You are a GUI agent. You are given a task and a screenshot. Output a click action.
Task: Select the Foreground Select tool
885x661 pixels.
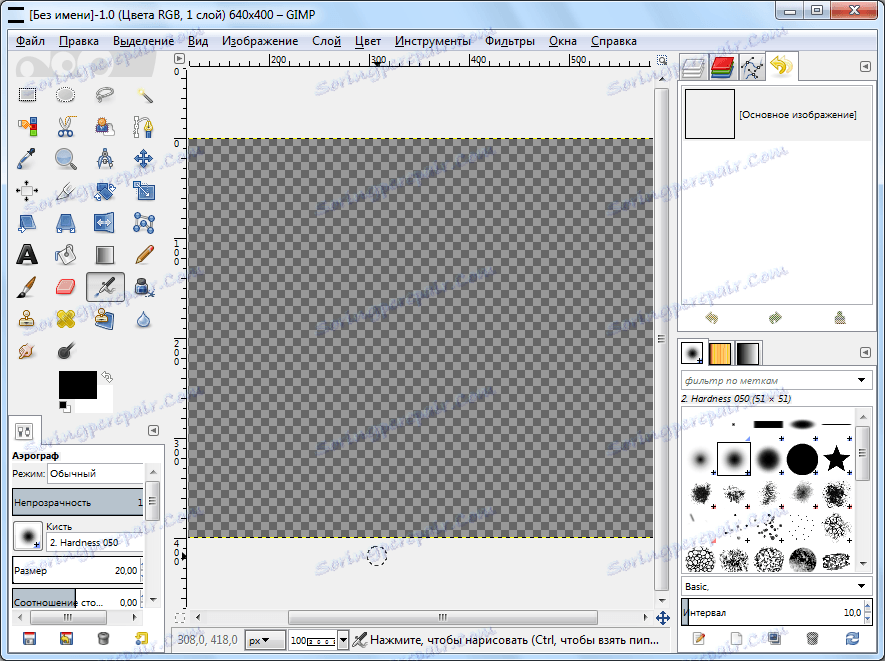tap(105, 126)
